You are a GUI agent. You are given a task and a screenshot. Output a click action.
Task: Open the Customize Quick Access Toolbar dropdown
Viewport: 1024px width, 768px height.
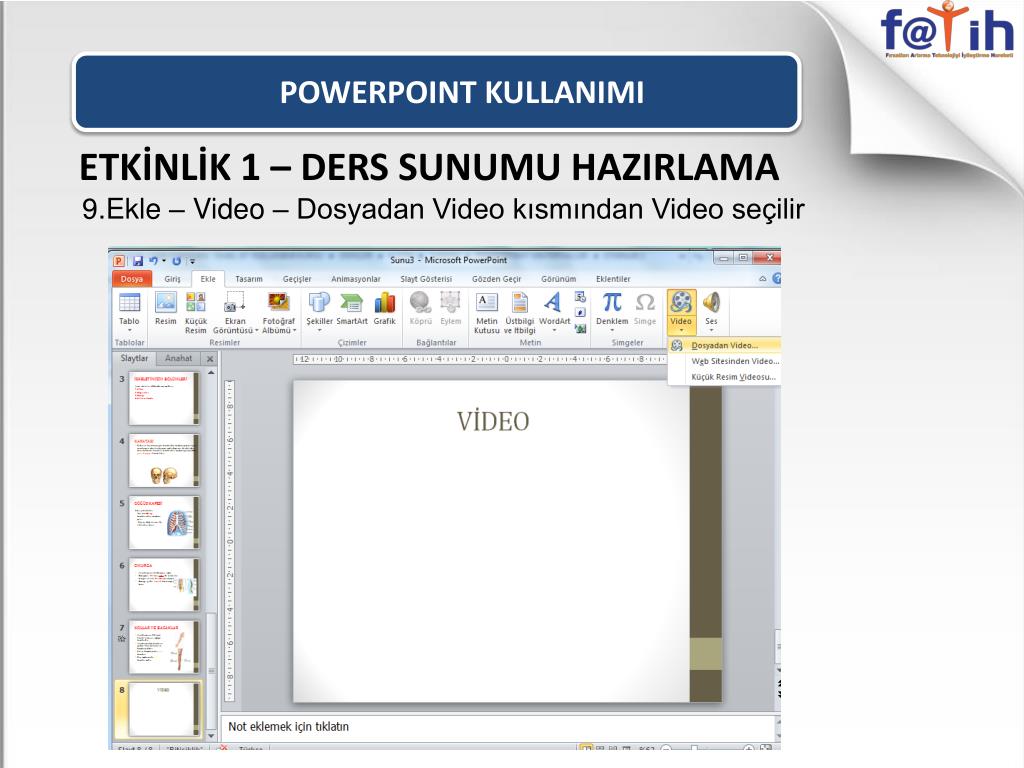[x=192, y=261]
